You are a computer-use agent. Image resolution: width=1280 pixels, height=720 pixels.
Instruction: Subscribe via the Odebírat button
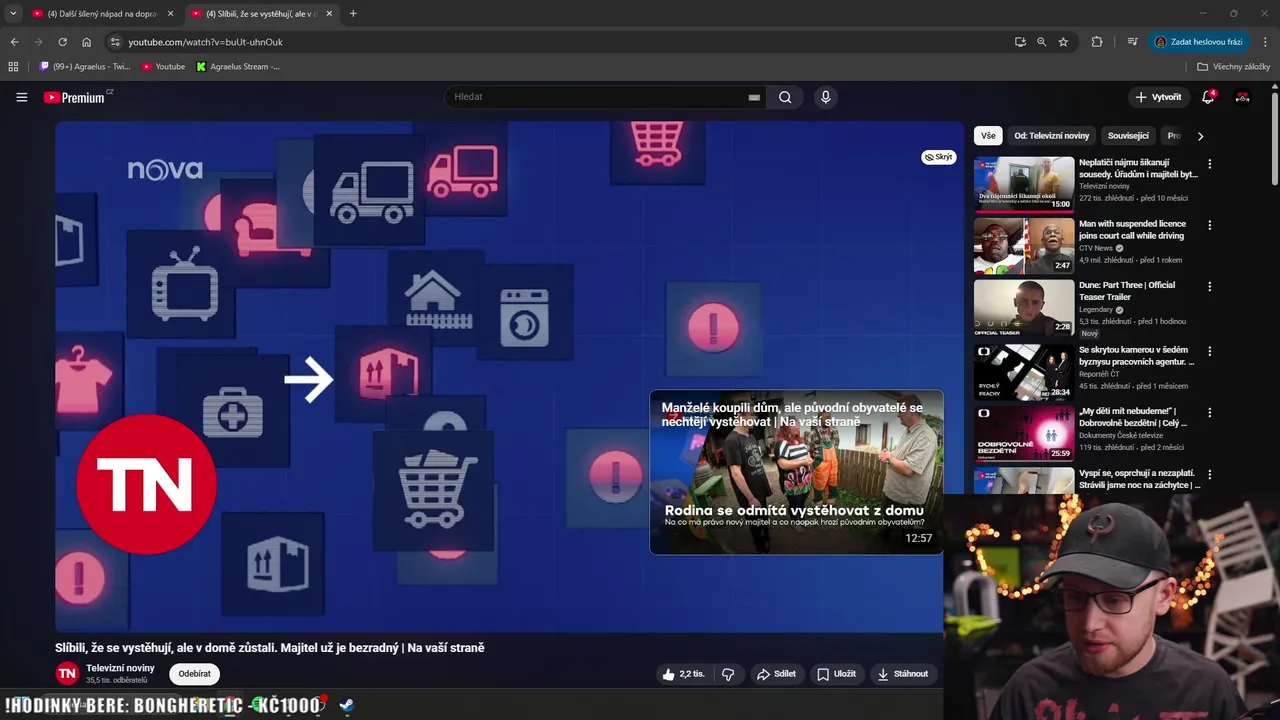click(x=194, y=674)
